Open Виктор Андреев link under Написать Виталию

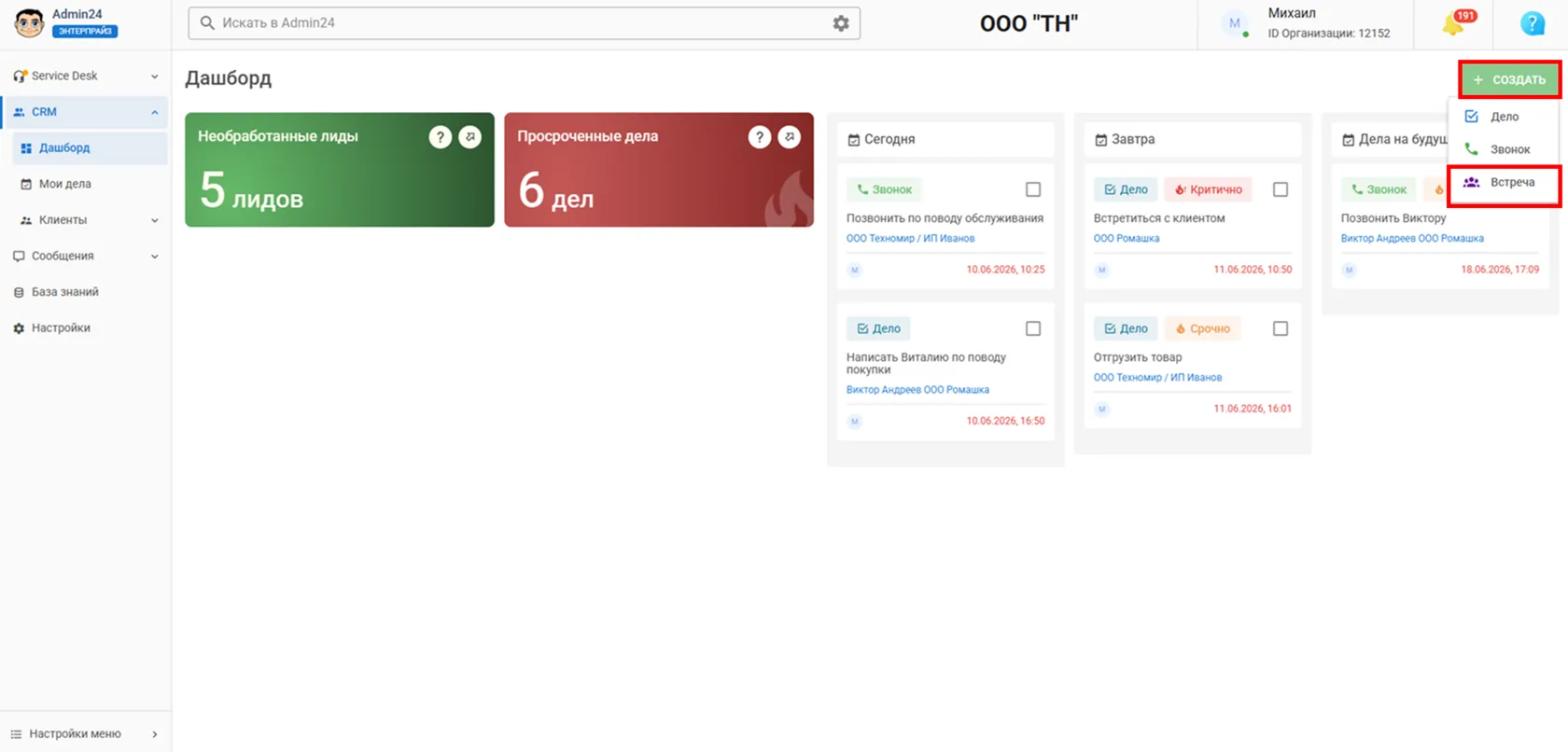pos(917,390)
